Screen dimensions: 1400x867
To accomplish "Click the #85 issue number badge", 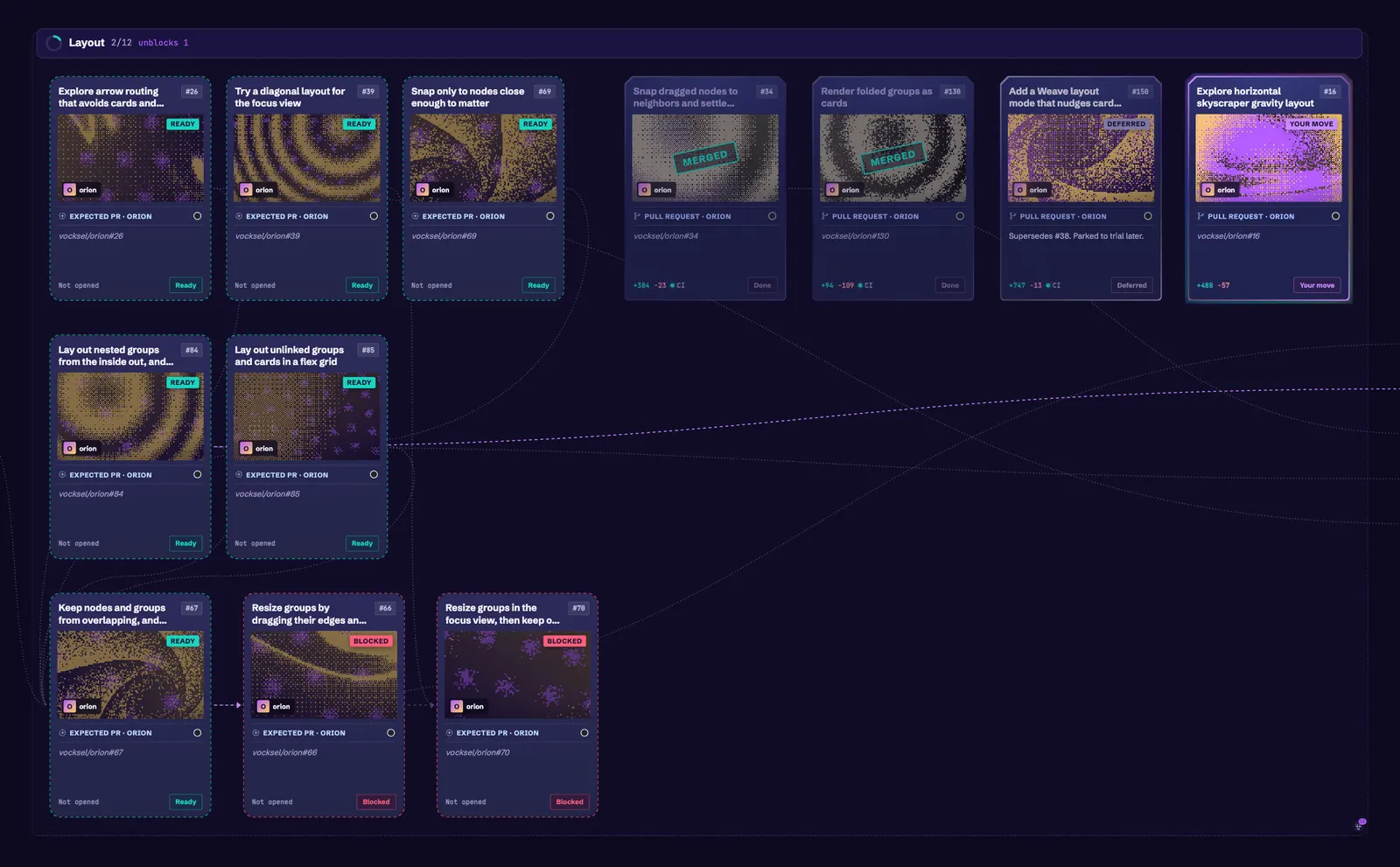I will pos(368,350).
